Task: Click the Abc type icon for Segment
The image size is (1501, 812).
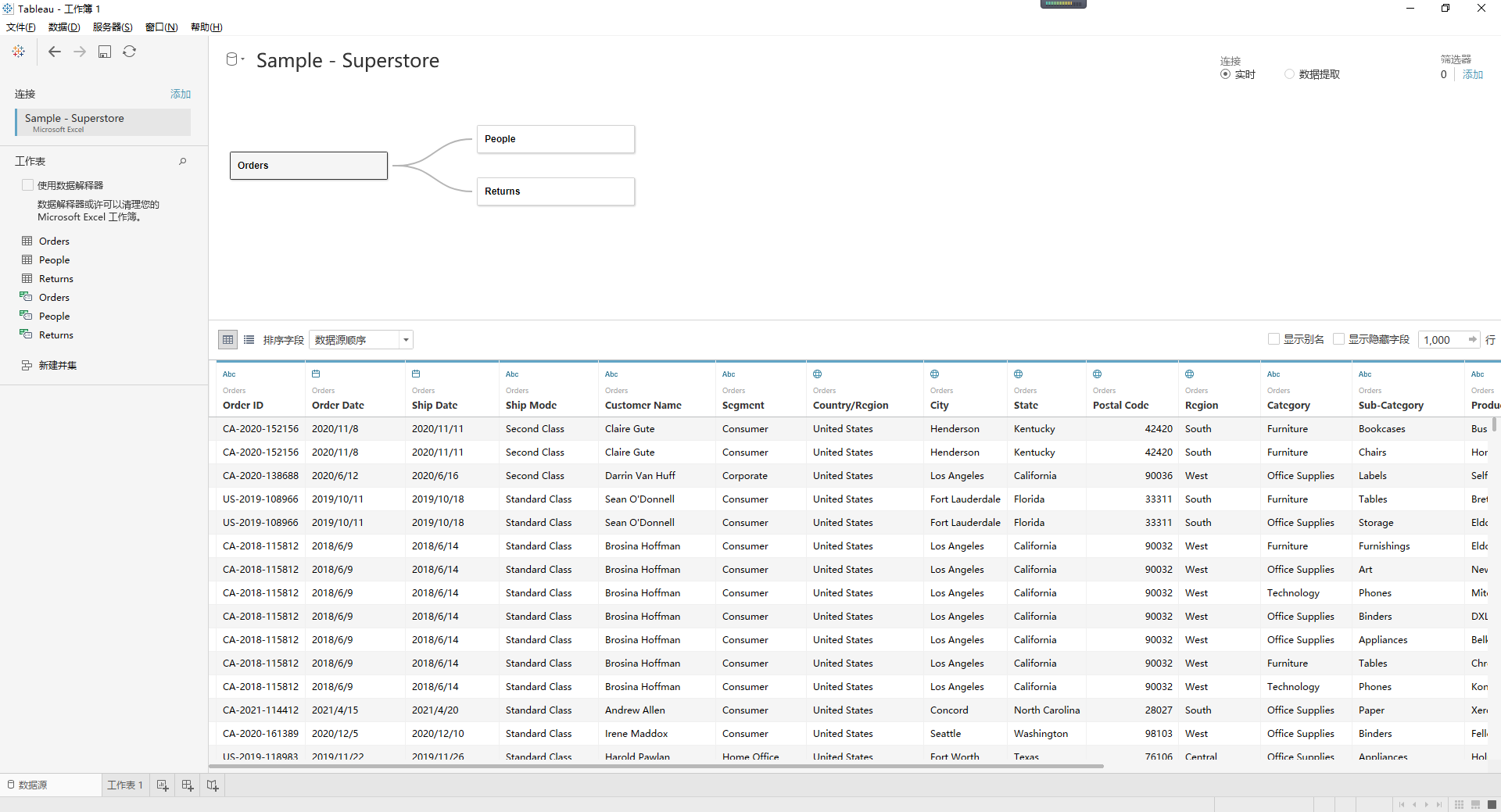Action: pos(729,374)
